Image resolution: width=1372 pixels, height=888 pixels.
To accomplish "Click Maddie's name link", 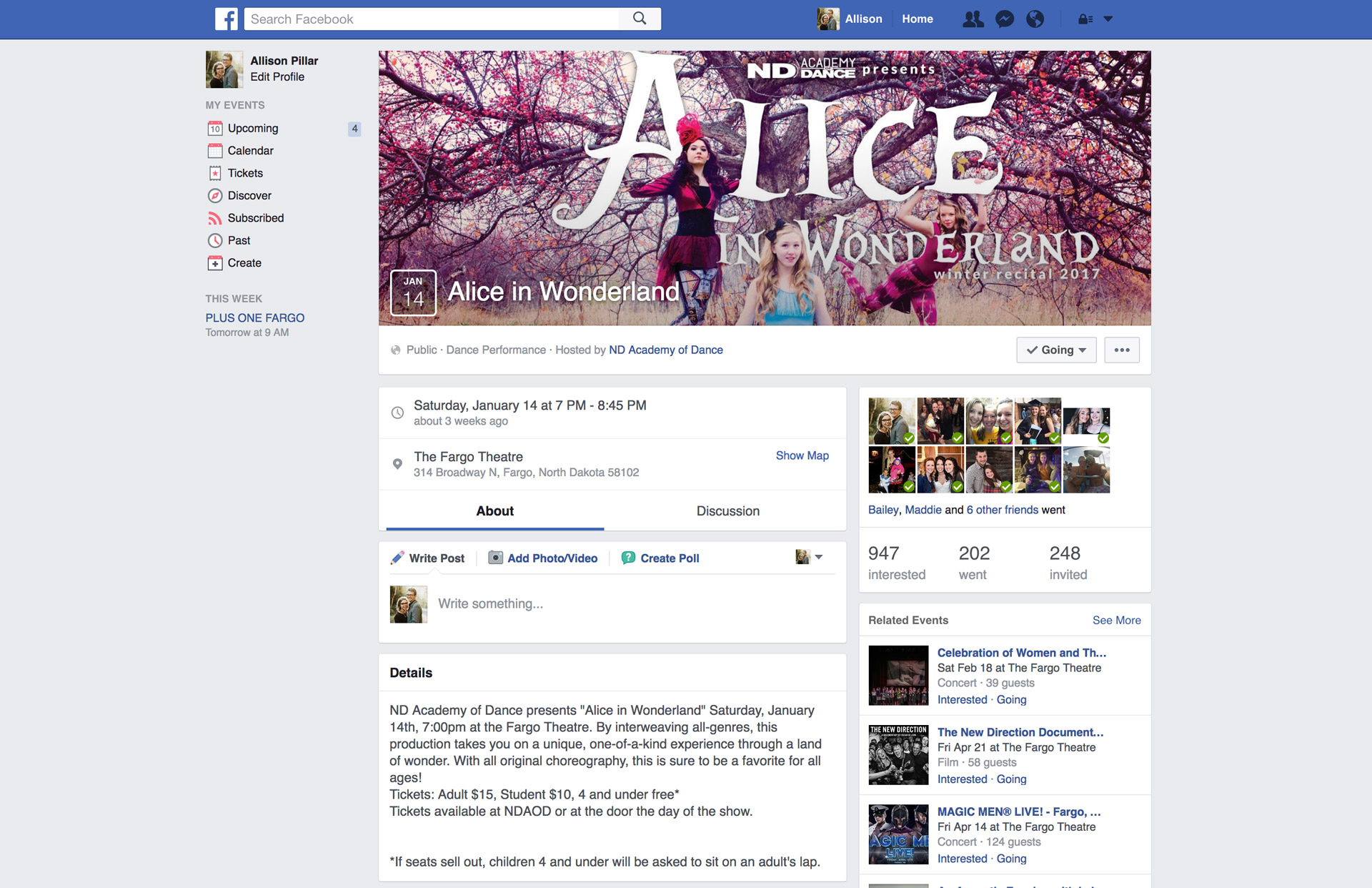I will [x=923, y=510].
